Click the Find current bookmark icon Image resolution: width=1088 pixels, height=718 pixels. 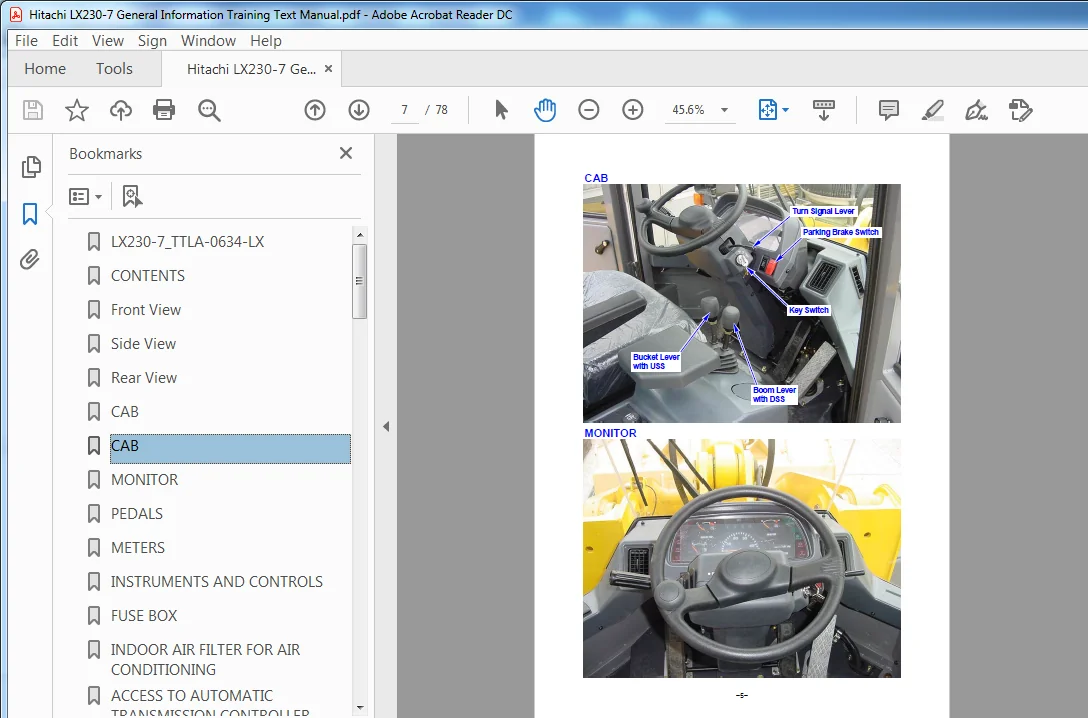[x=132, y=196]
